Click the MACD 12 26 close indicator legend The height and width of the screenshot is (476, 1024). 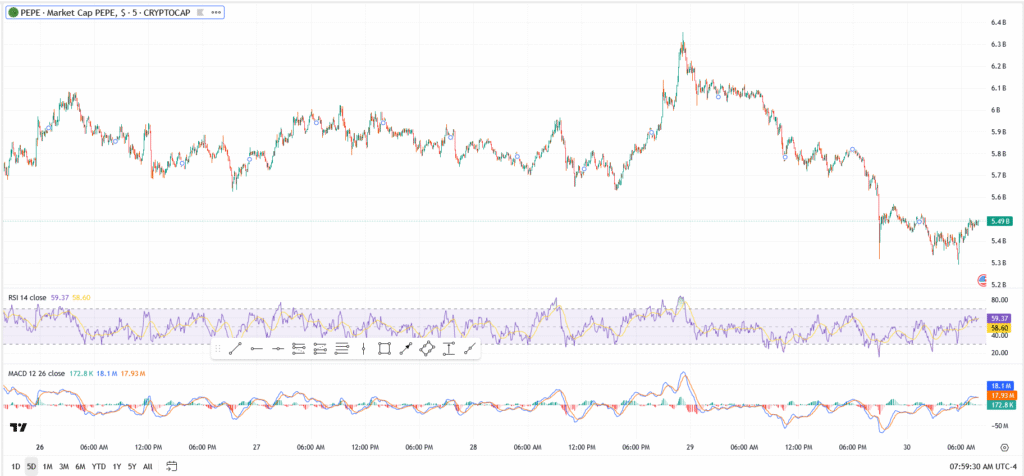coord(36,373)
